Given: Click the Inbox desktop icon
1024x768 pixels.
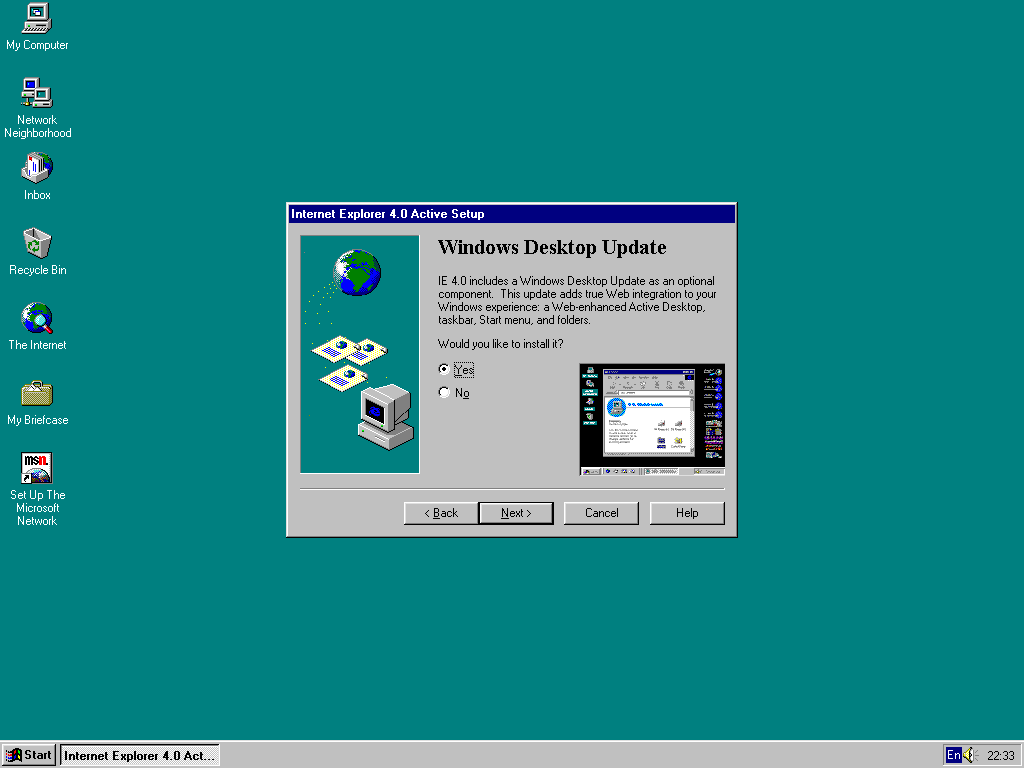Looking at the screenshot, I should click(x=37, y=168).
